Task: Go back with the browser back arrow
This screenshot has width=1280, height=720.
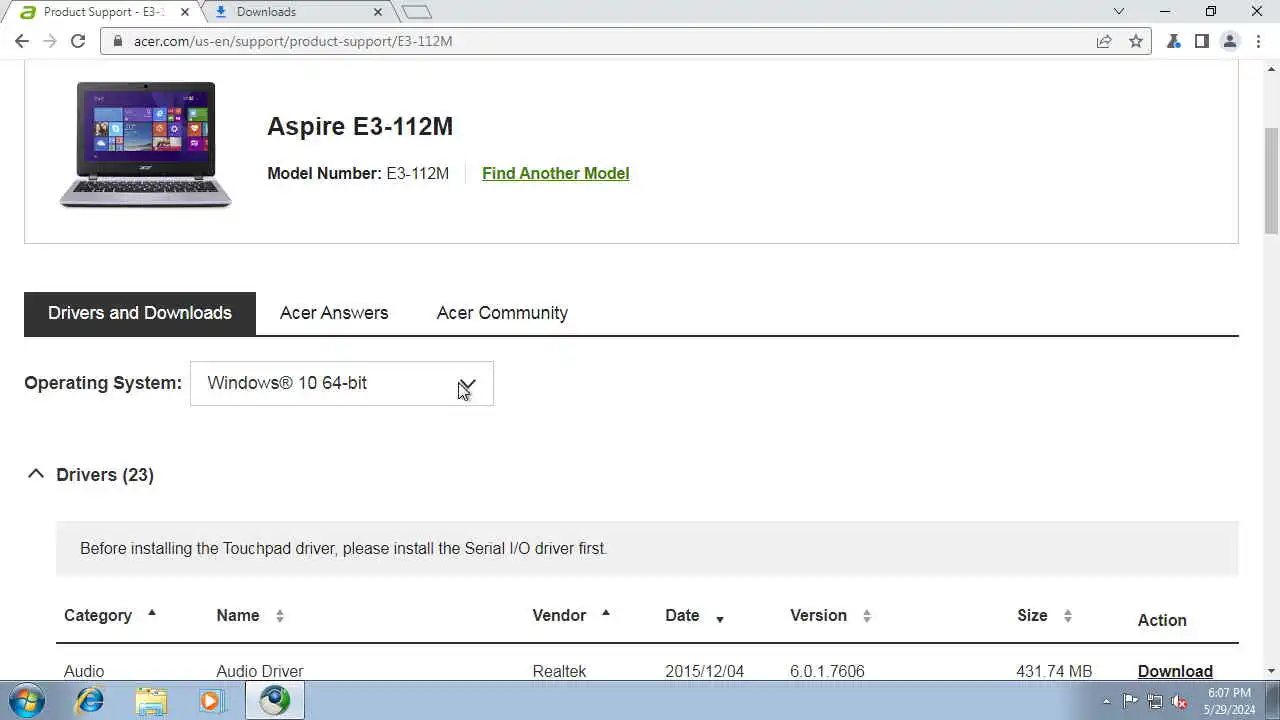Action: tap(22, 41)
